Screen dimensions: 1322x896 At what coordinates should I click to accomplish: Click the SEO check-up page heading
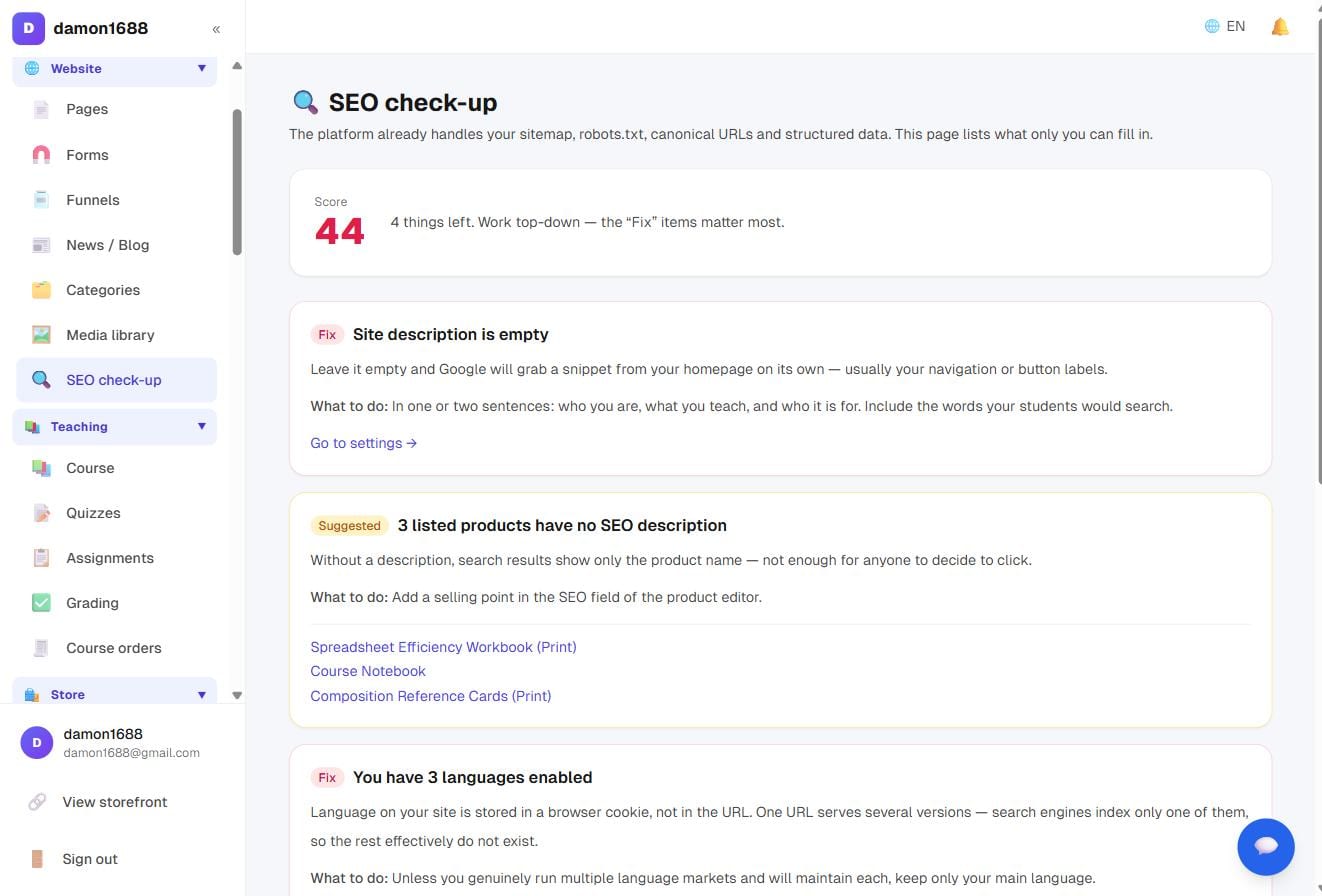tap(412, 102)
